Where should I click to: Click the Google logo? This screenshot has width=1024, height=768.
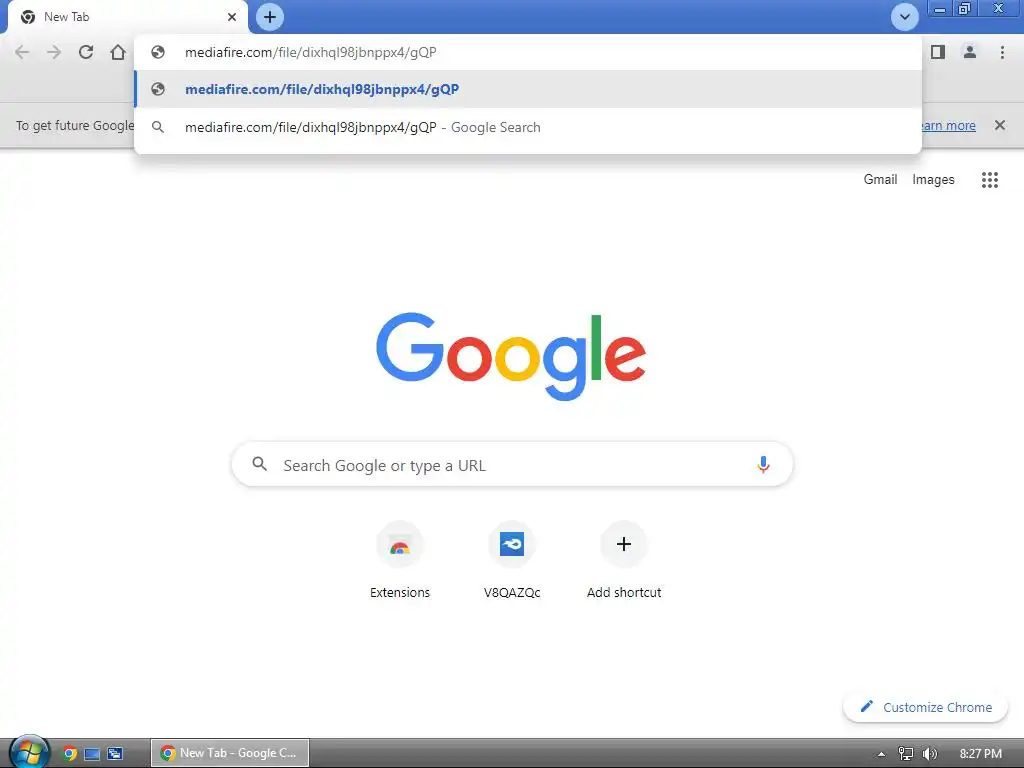point(511,356)
